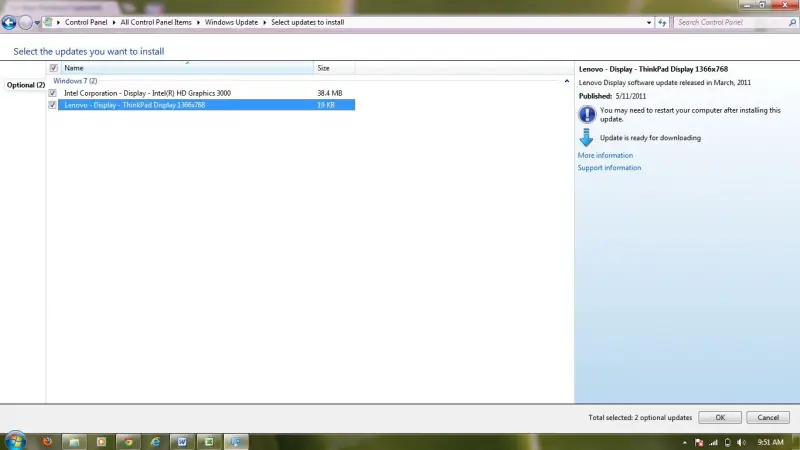Open Internet Explorer from taskbar
Screen dimensions: 800x450
pyautogui.click(x=155, y=442)
